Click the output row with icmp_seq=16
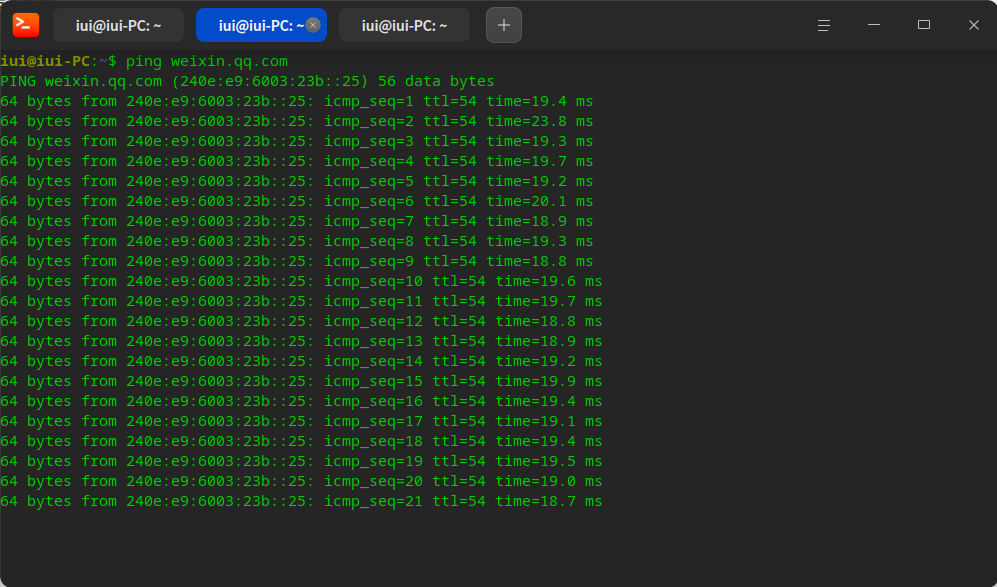Image resolution: width=997 pixels, height=587 pixels. point(301,401)
